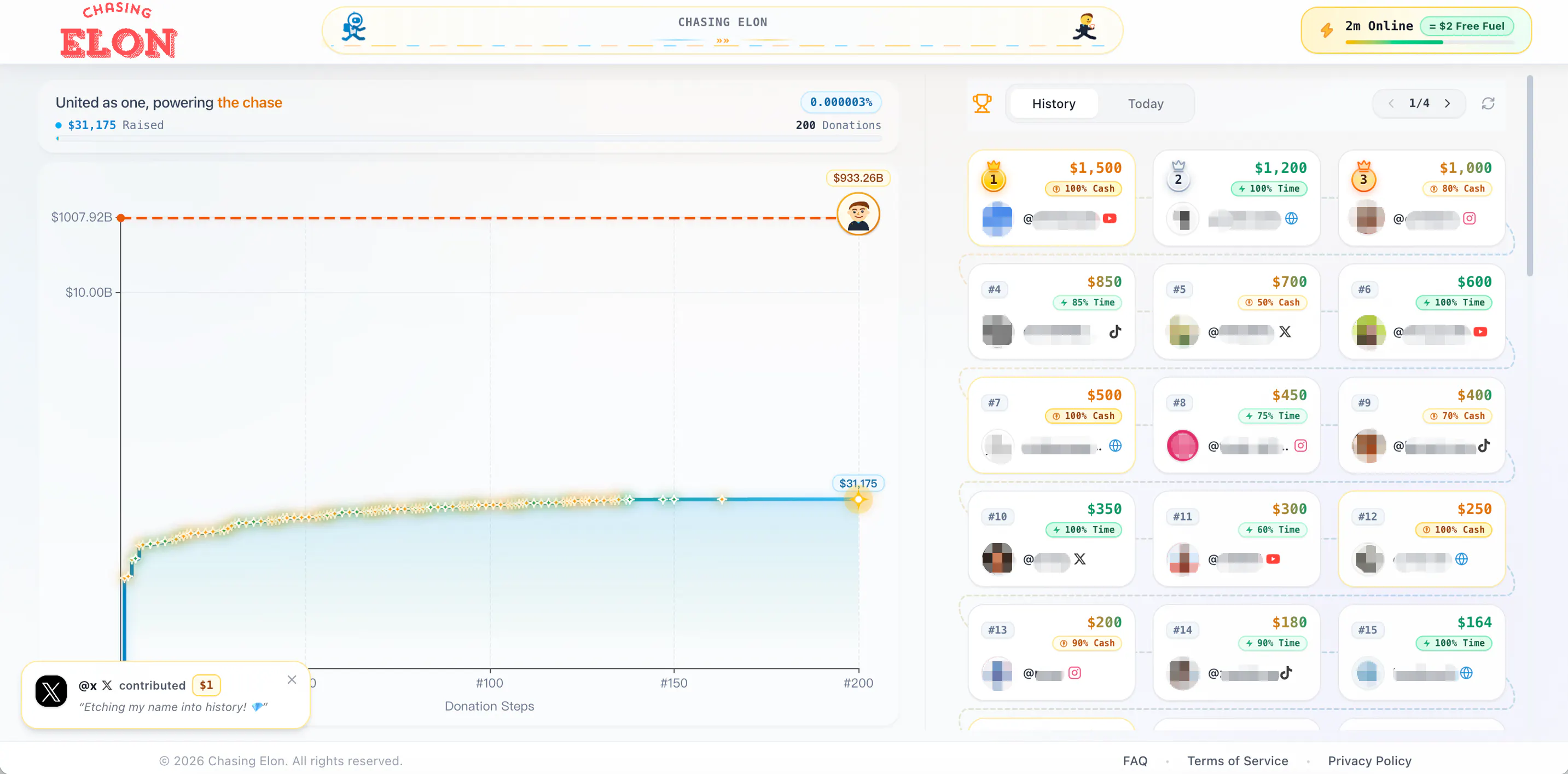Click the $2 Free Fuel badge
This screenshot has width=1568, height=774.
coord(1466,26)
